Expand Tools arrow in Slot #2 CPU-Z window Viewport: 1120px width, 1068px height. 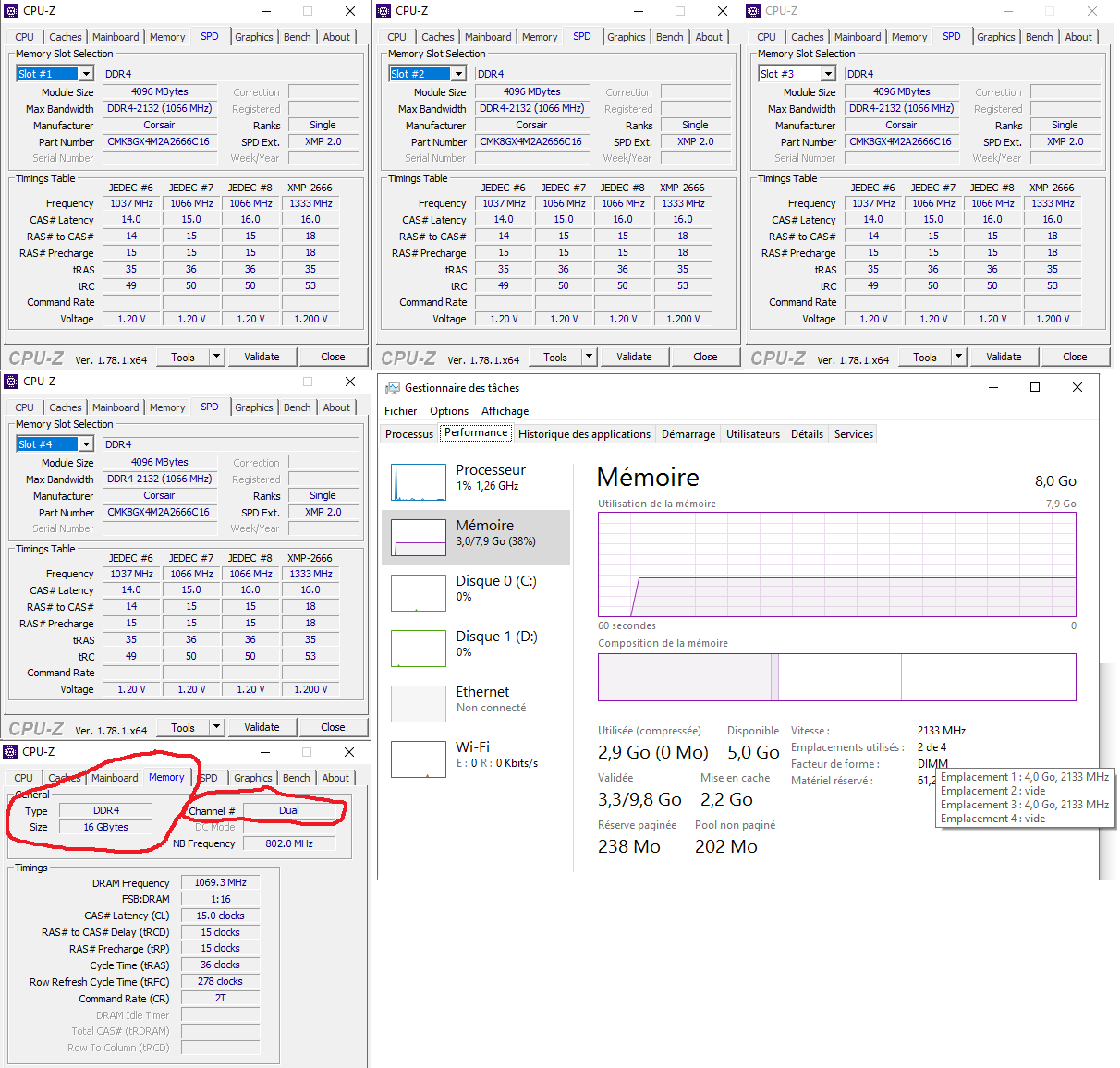pyautogui.click(x=589, y=357)
